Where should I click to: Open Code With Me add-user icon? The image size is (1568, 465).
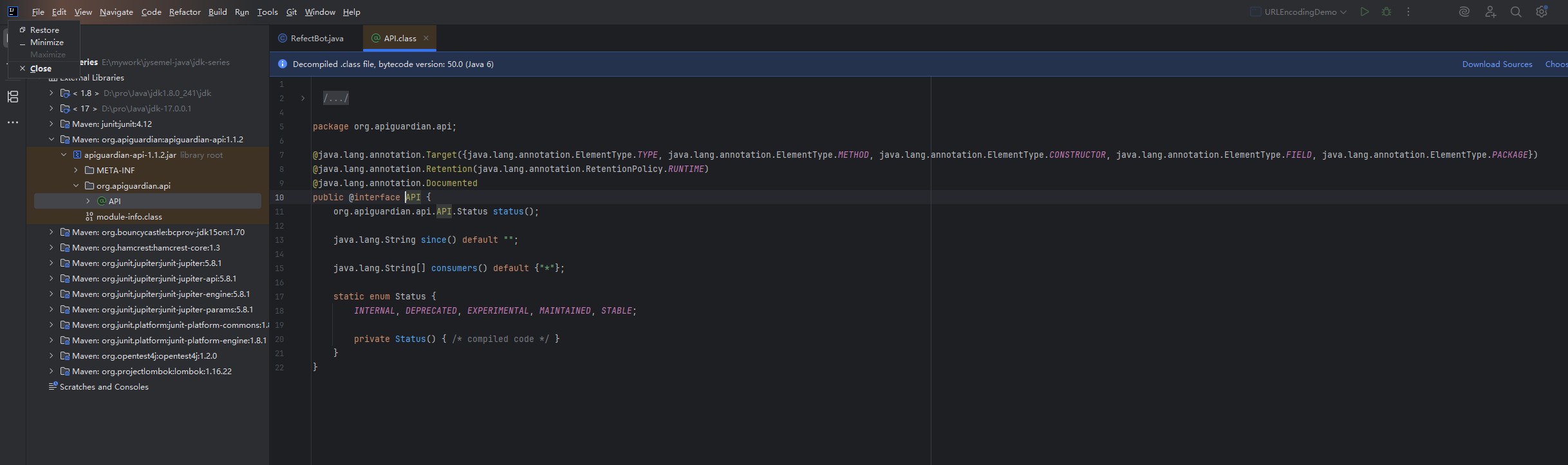1490,12
